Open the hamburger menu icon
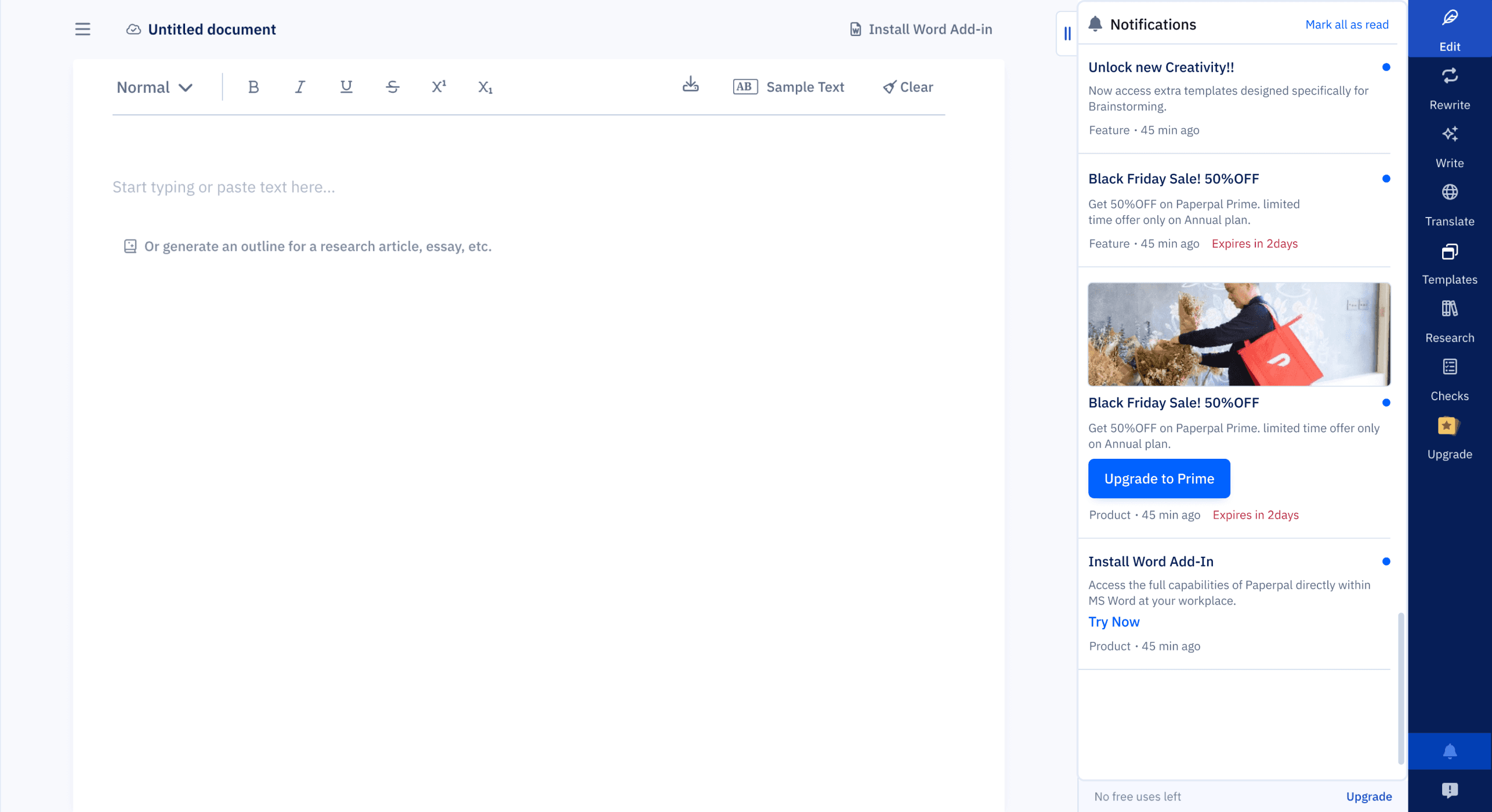This screenshot has width=1492, height=812. (82, 29)
